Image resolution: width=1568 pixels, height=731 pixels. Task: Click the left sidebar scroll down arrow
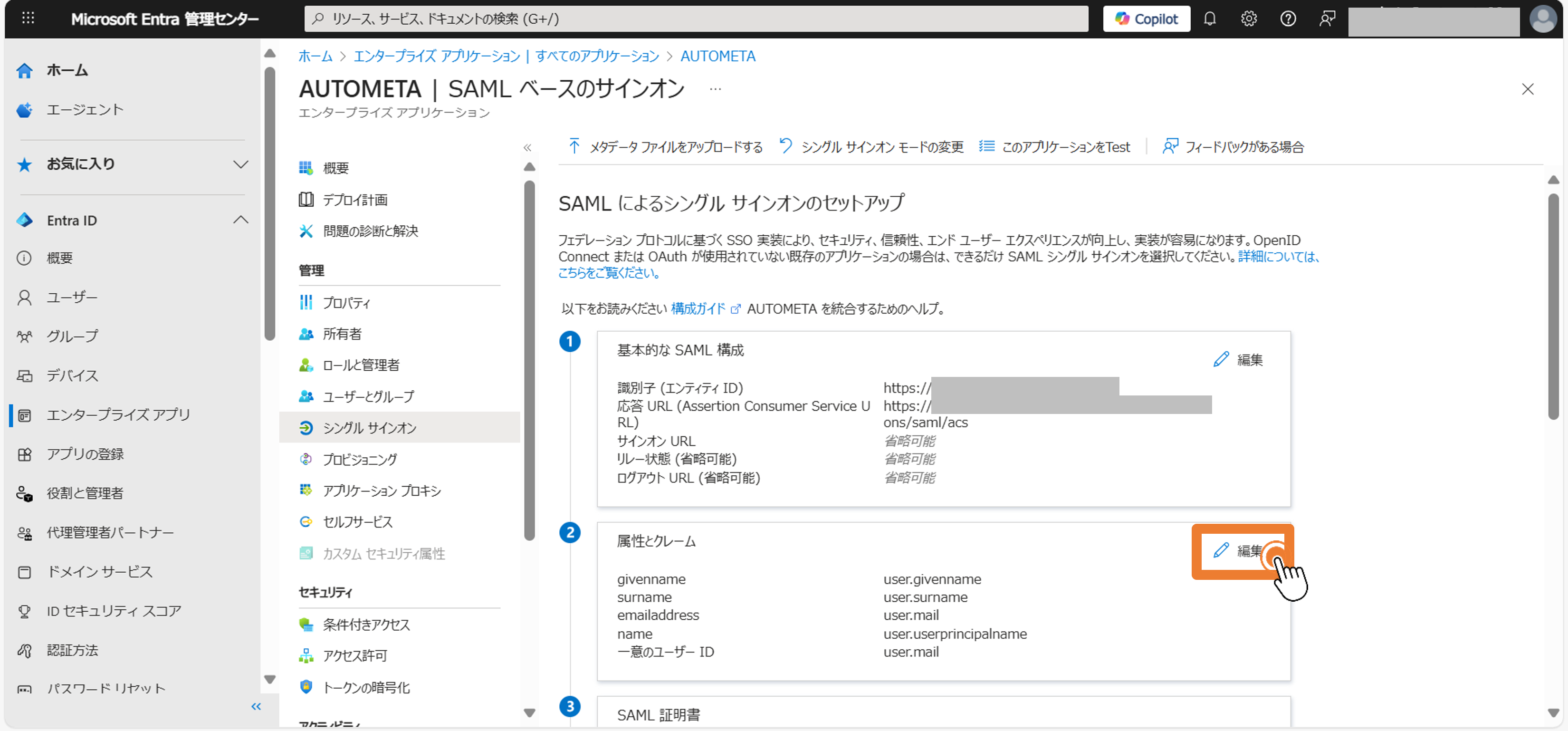270,679
